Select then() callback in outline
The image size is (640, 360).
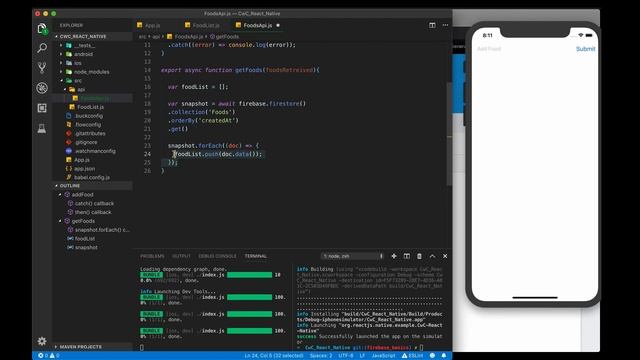[93, 212]
